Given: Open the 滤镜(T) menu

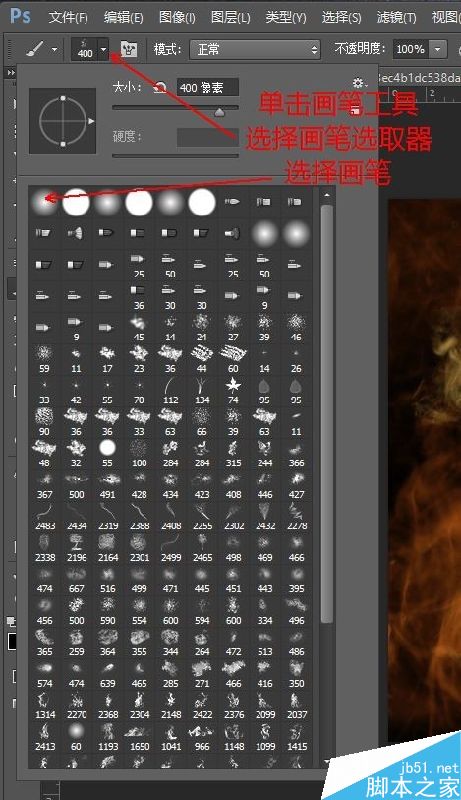Looking at the screenshot, I should point(396,18).
